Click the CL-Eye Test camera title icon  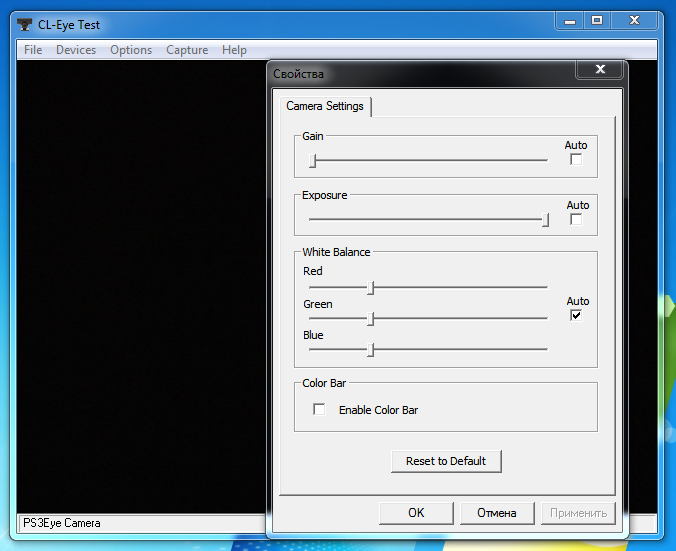tap(25, 25)
